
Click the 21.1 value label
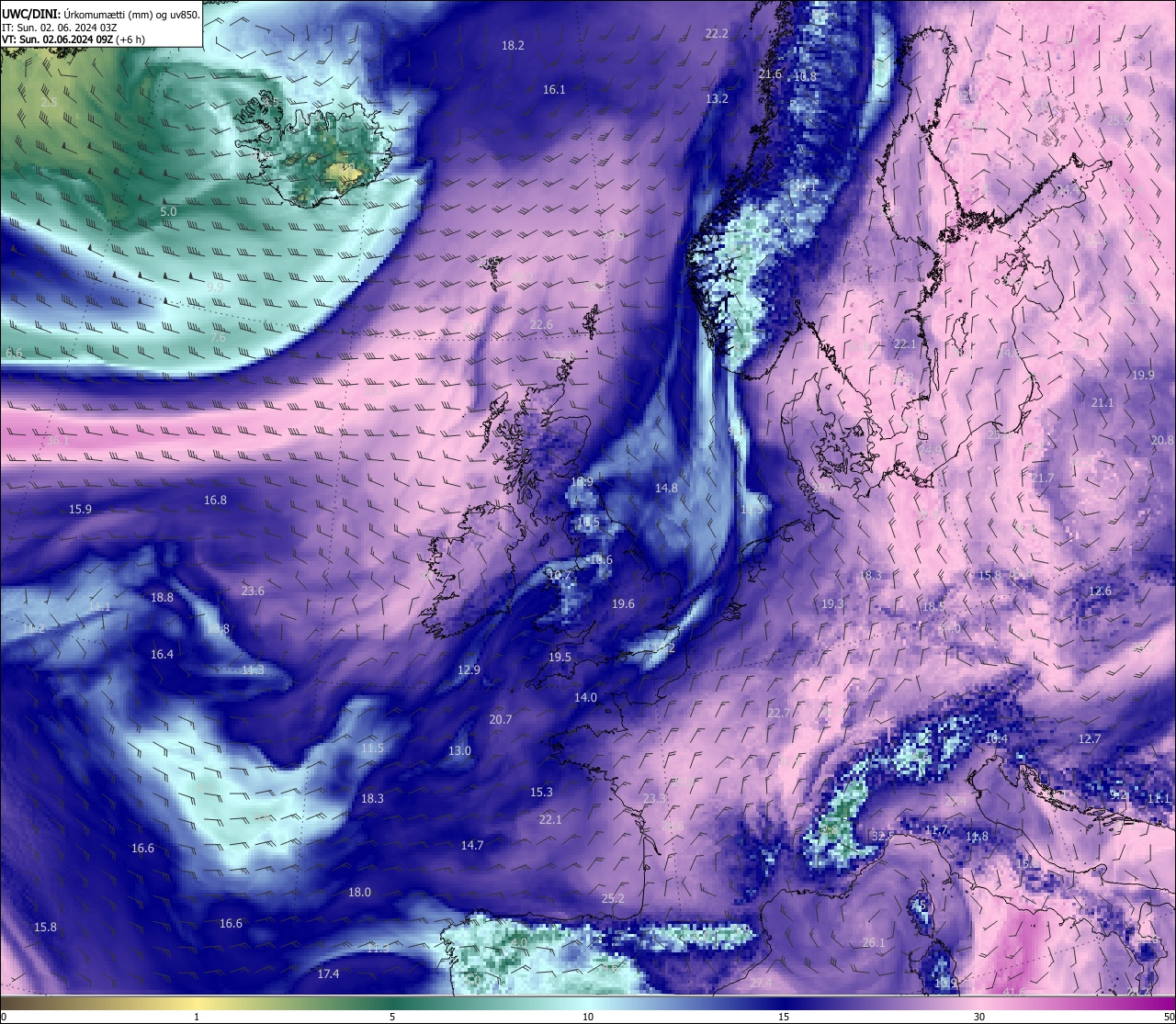pos(1102,402)
